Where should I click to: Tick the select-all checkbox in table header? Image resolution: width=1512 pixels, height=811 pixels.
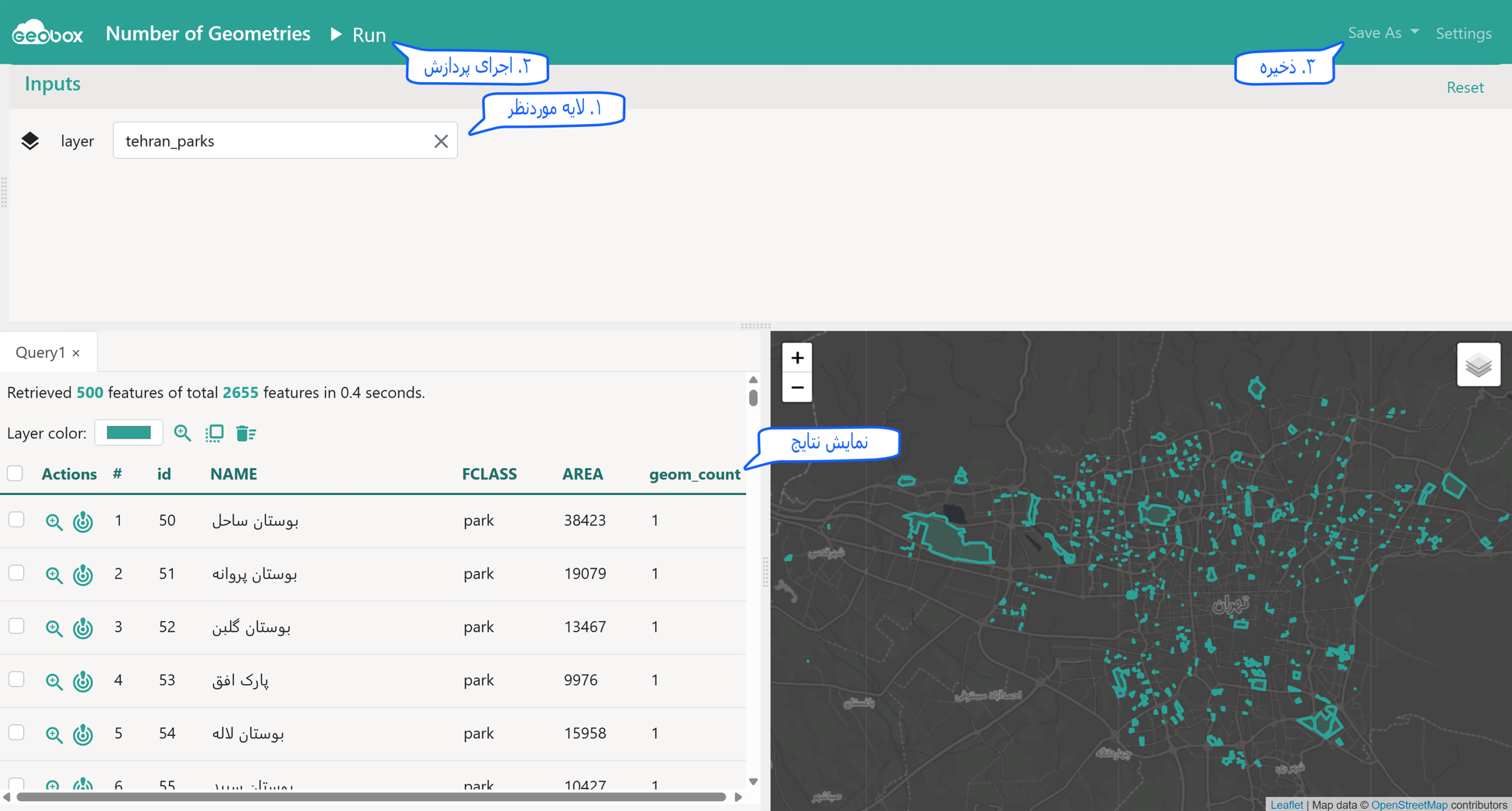(x=15, y=473)
